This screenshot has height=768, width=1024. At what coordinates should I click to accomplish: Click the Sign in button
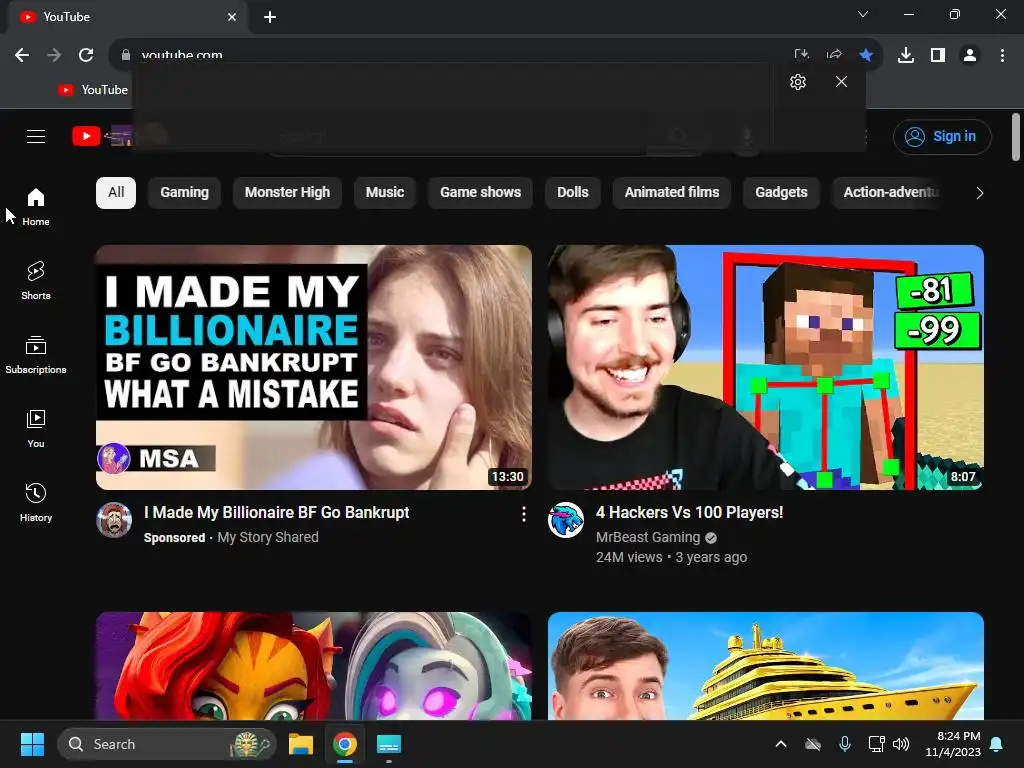[x=942, y=136]
